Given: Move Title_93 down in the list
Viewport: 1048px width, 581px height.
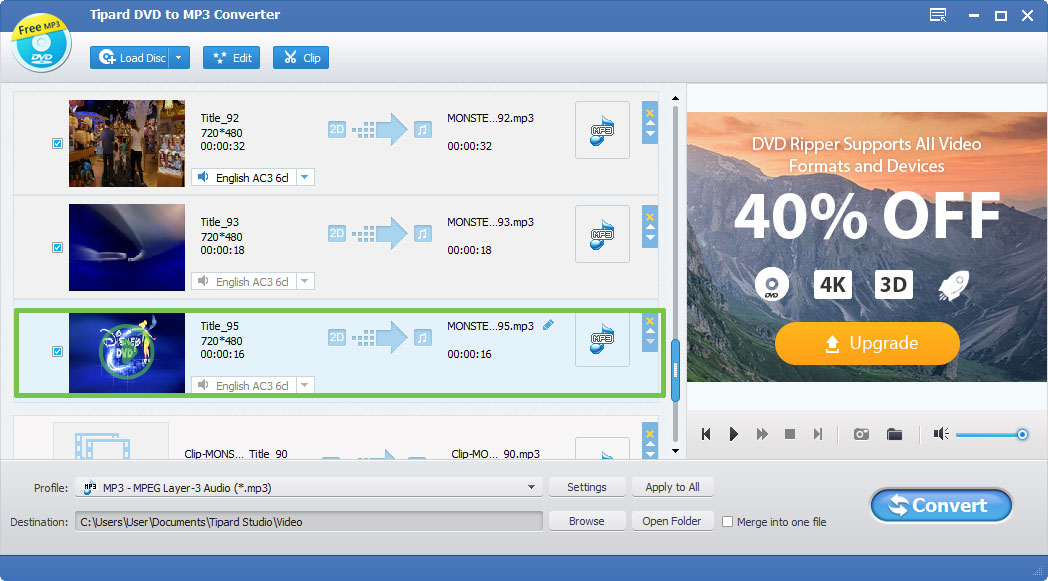Looking at the screenshot, I should (x=650, y=238).
